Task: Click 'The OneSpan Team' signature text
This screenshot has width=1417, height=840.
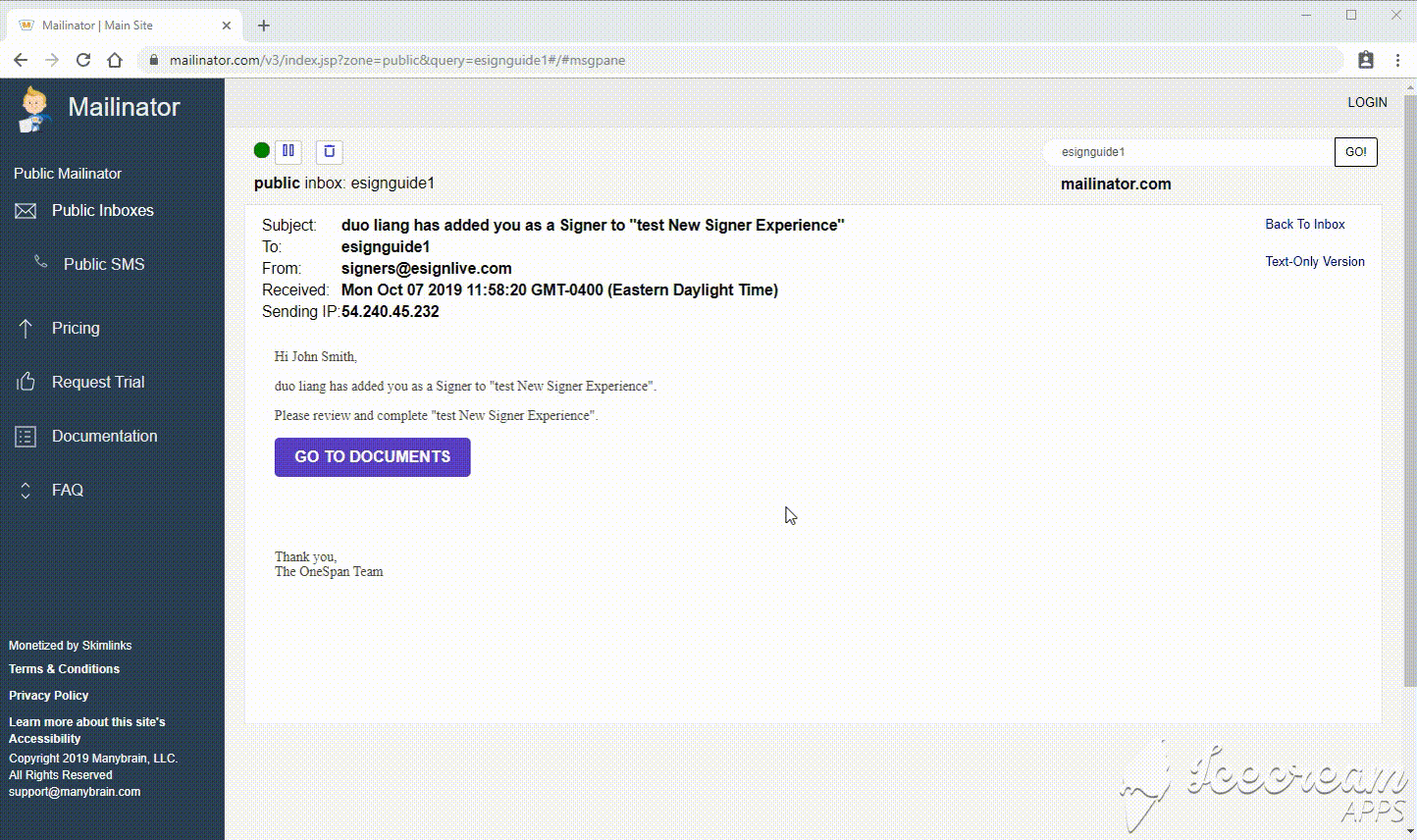Action: click(329, 571)
